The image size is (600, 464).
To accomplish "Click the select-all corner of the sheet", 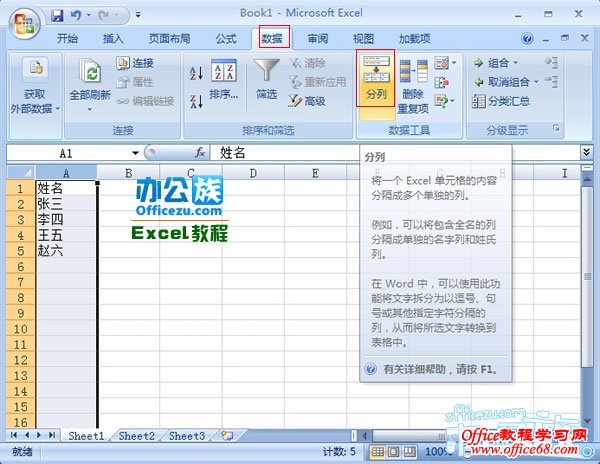I will point(21,173).
